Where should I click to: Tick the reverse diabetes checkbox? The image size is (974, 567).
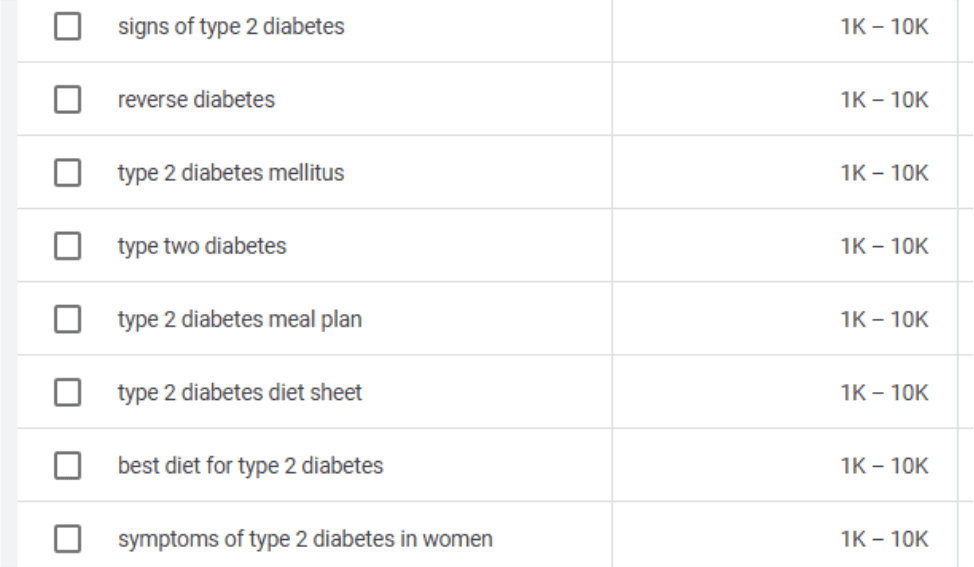click(x=67, y=100)
